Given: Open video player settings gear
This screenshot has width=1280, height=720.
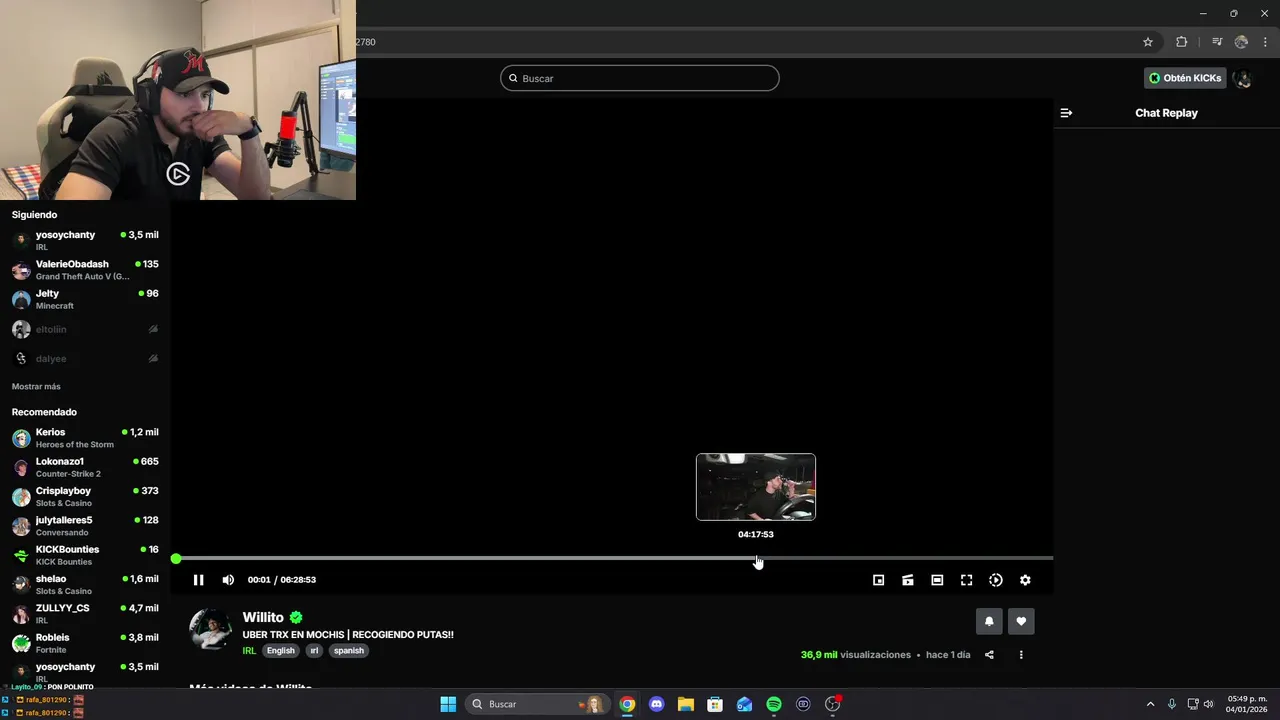Looking at the screenshot, I should [1025, 580].
